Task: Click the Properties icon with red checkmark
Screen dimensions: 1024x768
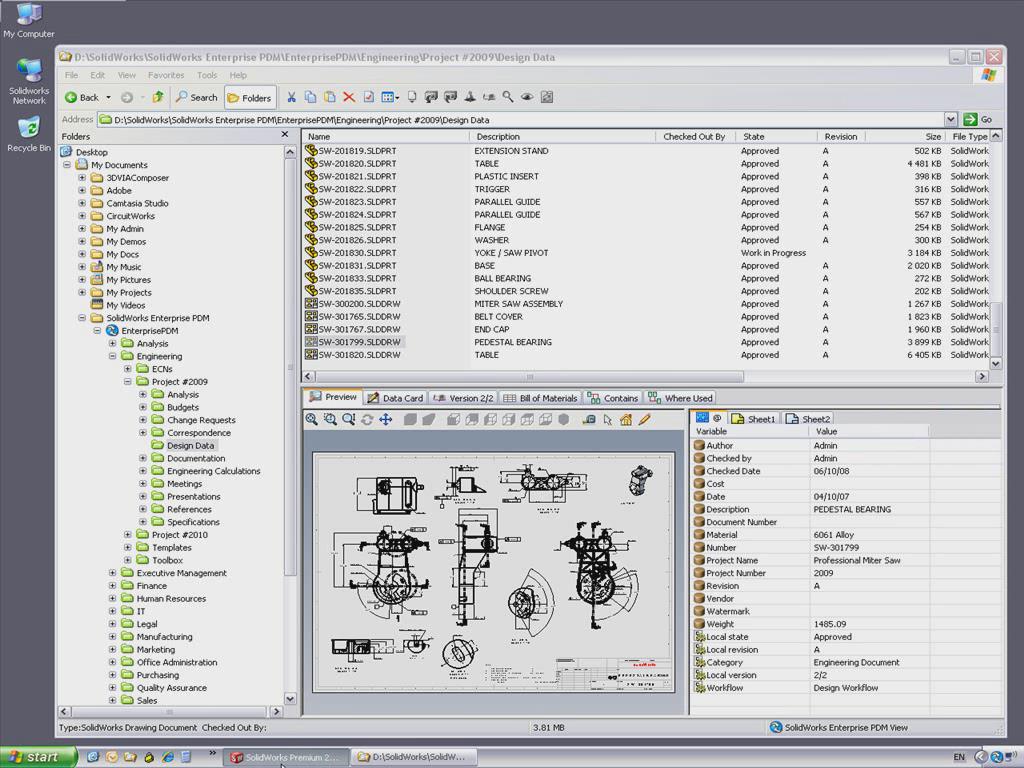Action: (368, 97)
